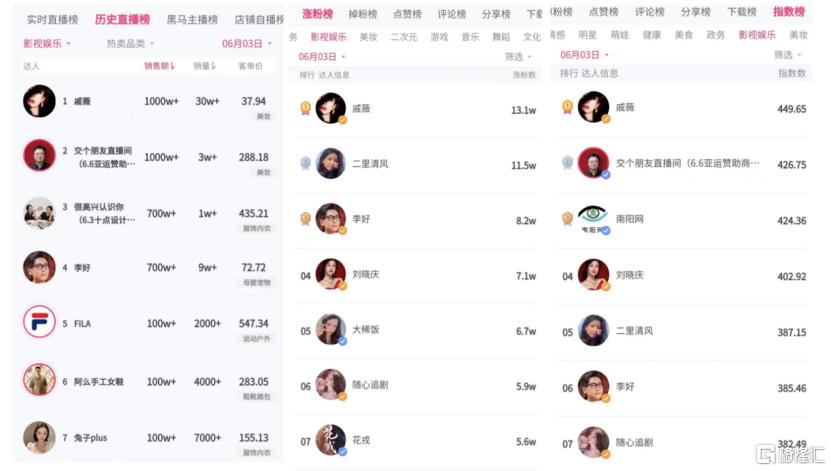Click bronze medal beside 南阳网

tap(567, 218)
